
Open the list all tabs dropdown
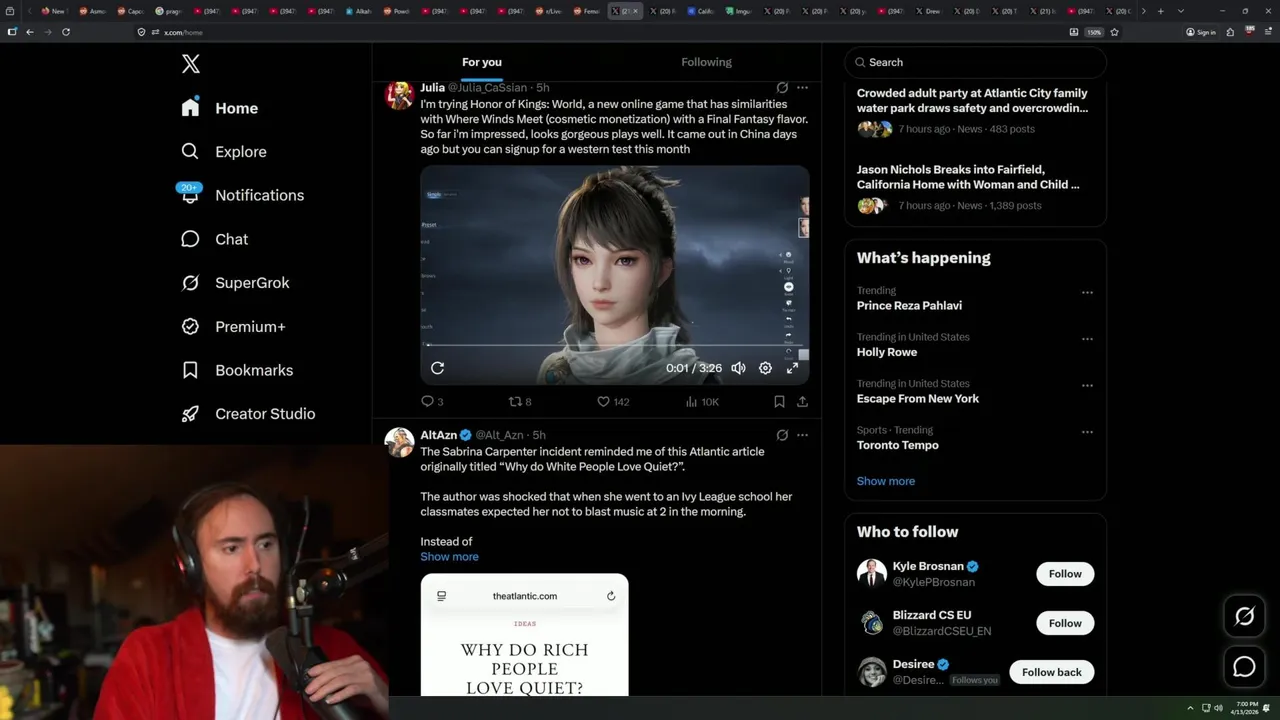click(1181, 11)
